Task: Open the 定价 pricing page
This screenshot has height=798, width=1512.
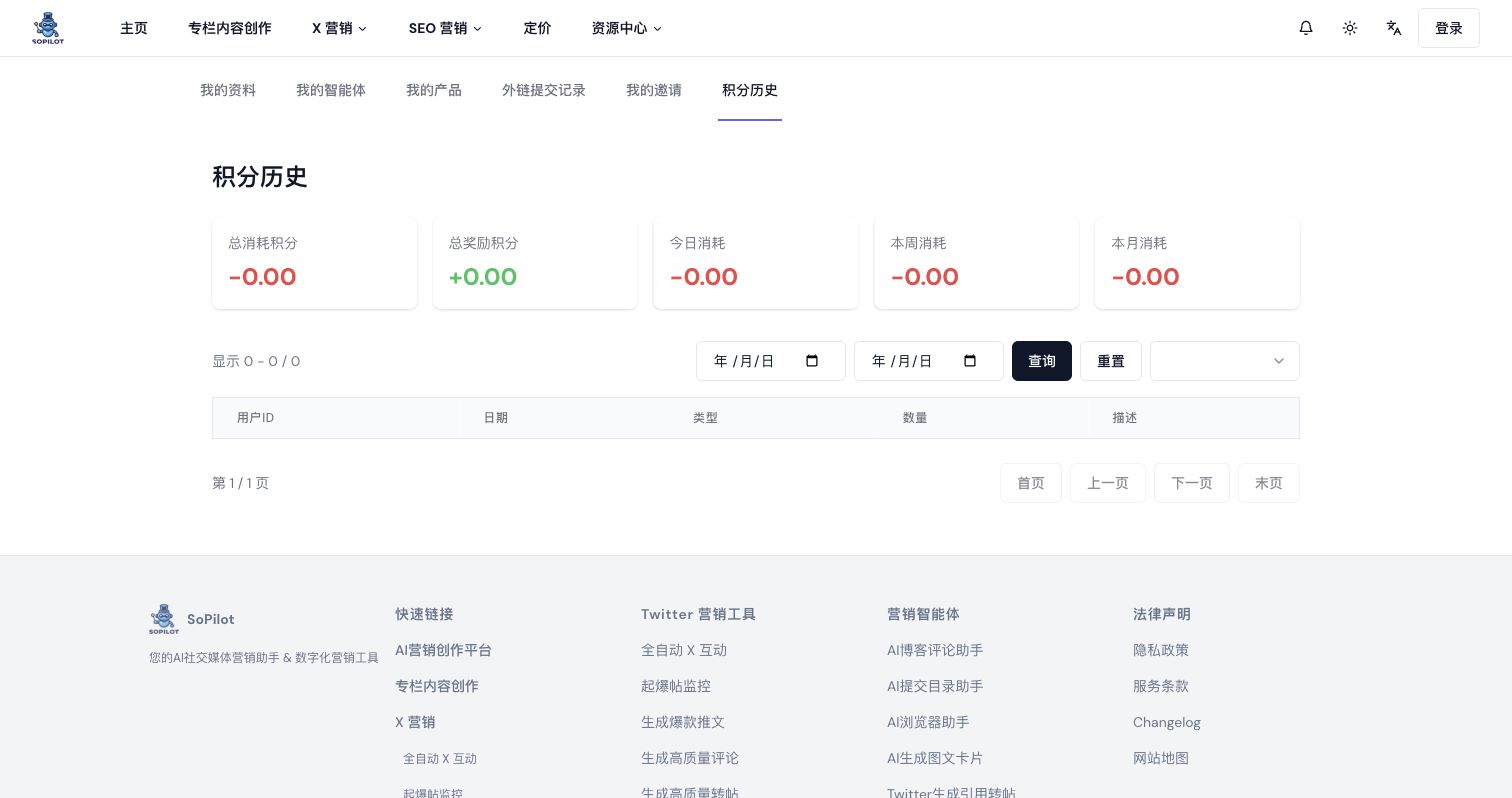Action: 537,28
